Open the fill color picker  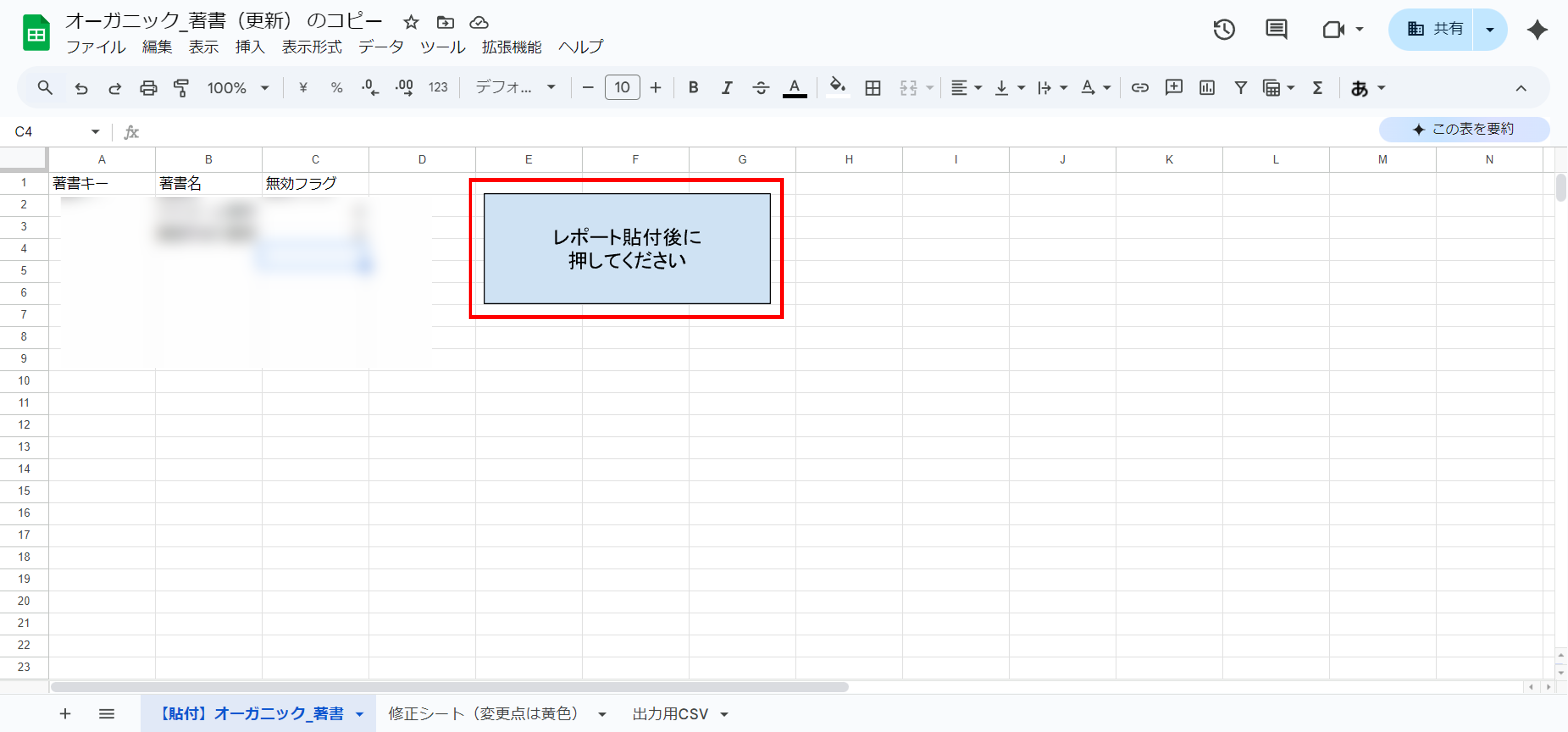point(837,88)
